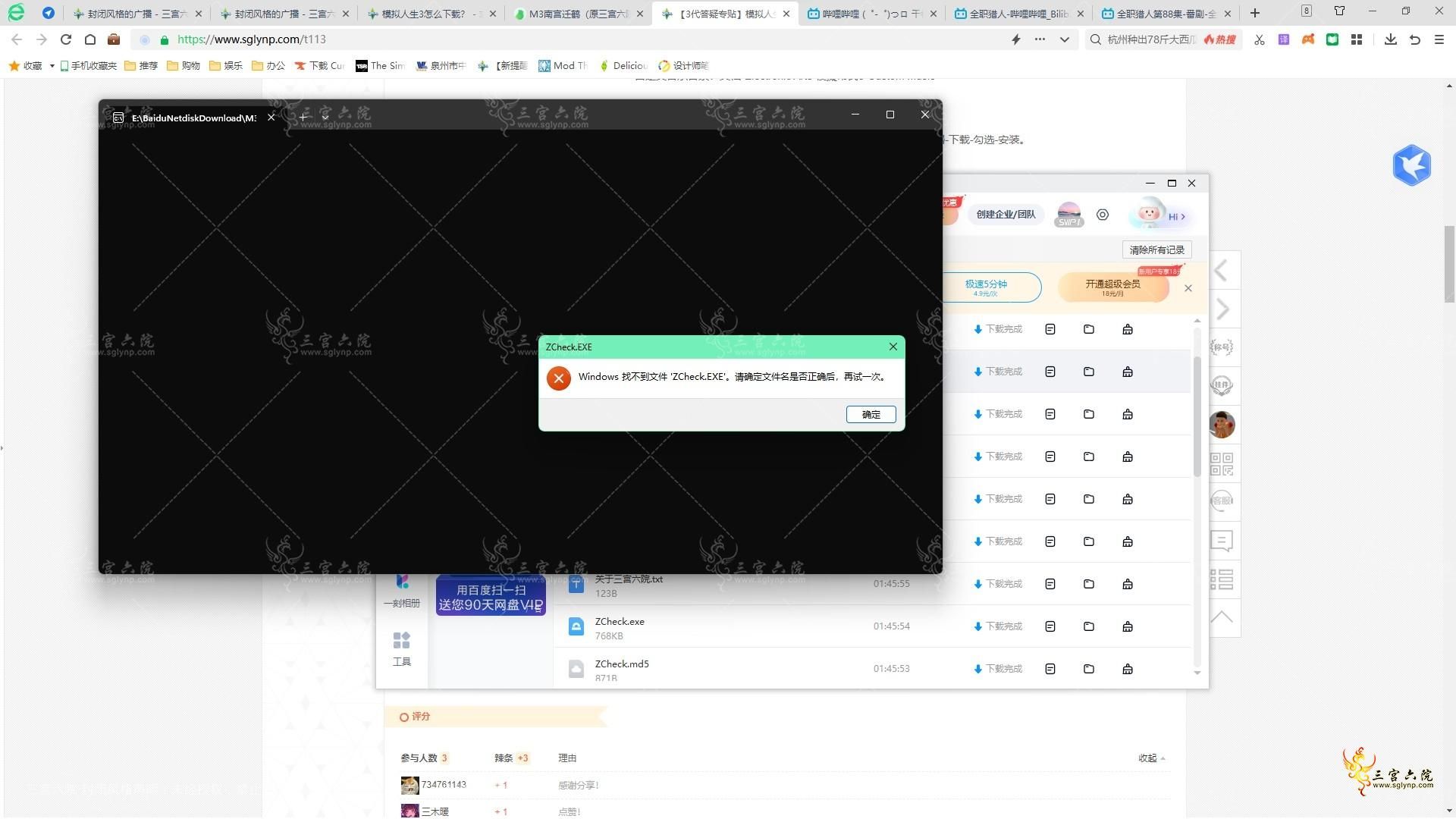This screenshot has width=1456, height=819.
Task: Open the 收藏 favorites star button
Action: tap(25, 66)
